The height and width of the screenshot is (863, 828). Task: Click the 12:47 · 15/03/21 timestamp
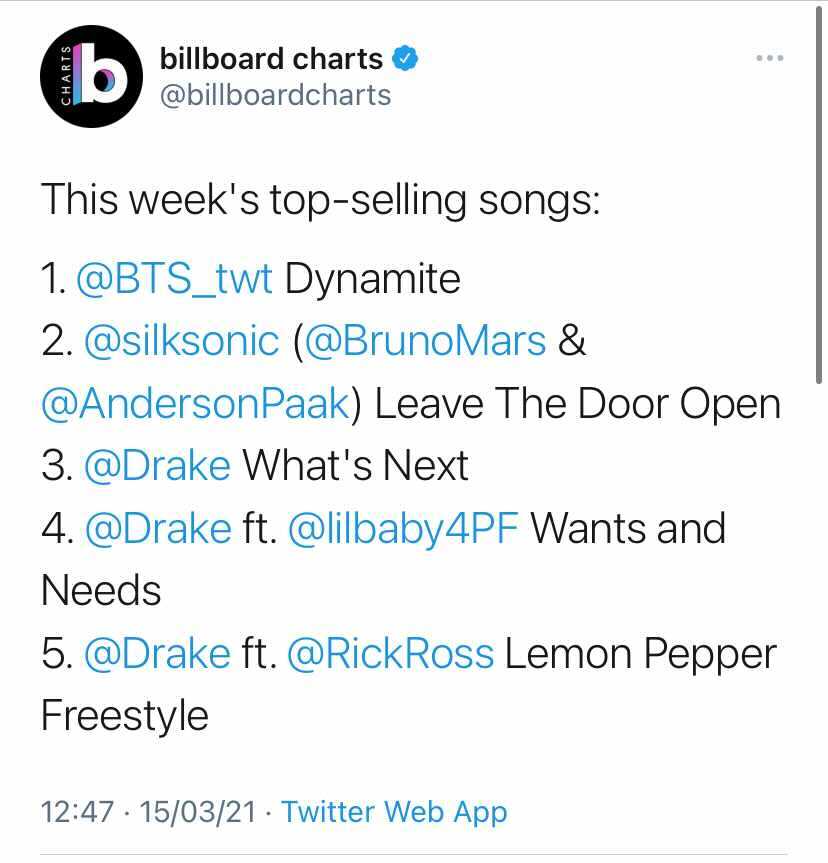(149, 812)
